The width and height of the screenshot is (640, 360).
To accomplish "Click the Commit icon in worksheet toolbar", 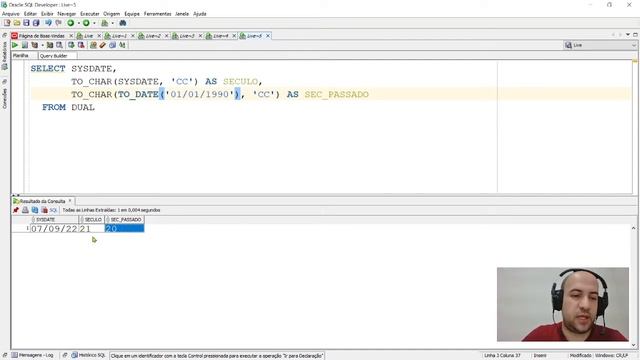I will [x=71, y=45].
